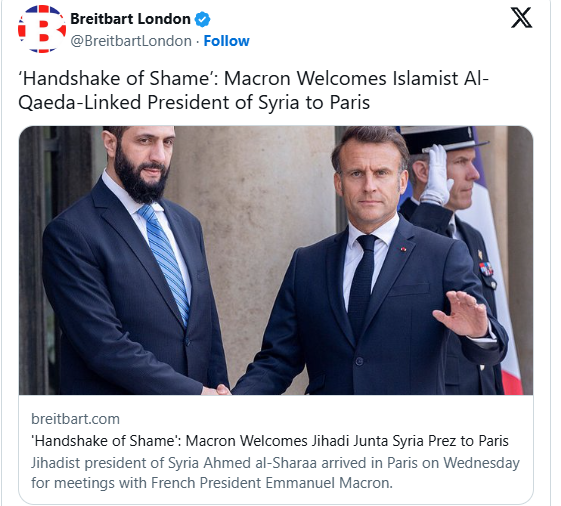
Task: Open the X logo link
Action: [x=521, y=18]
